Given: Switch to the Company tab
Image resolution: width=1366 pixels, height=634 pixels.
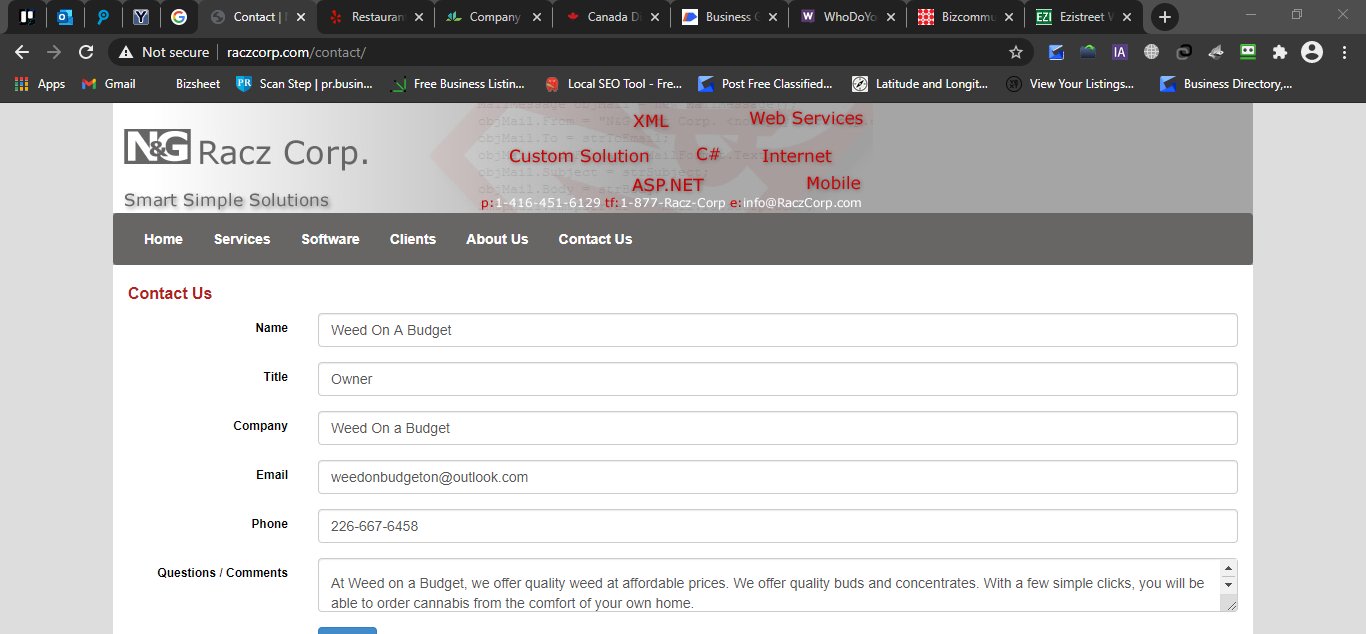Looking at the screenshot, I should tap(495, 17).
